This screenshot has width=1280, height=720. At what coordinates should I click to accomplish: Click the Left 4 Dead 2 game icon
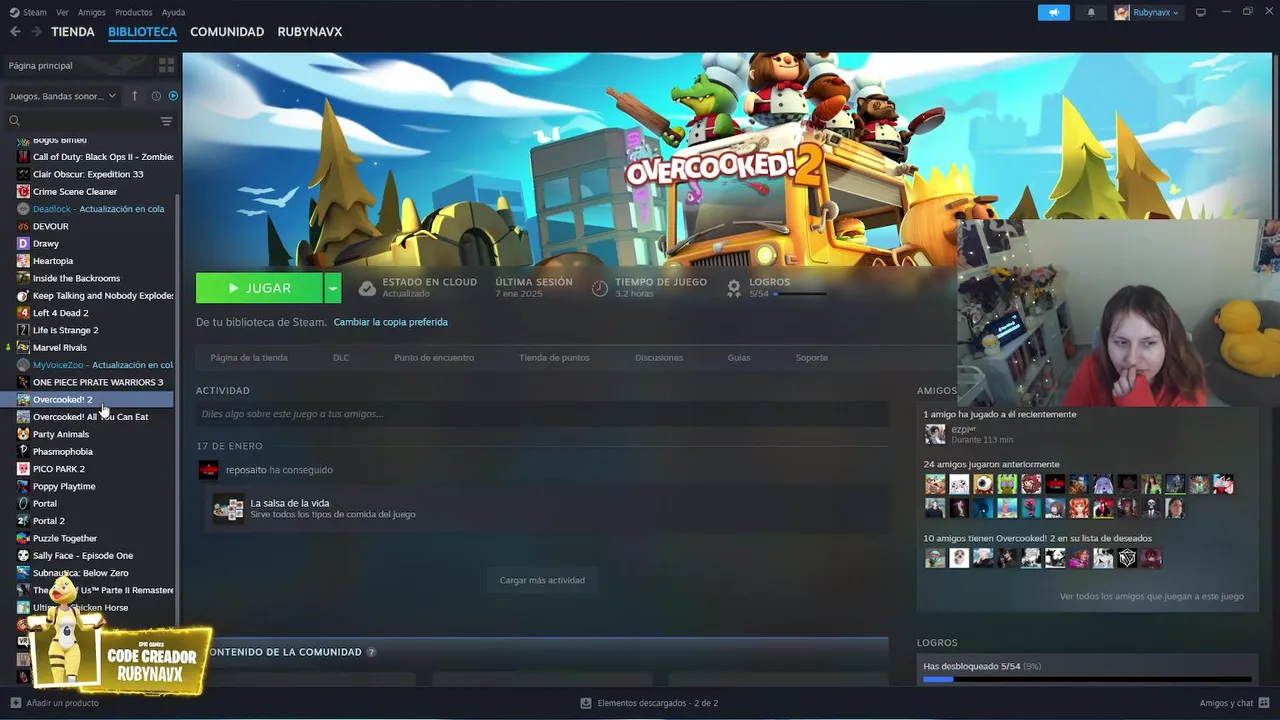coord(24,313)
